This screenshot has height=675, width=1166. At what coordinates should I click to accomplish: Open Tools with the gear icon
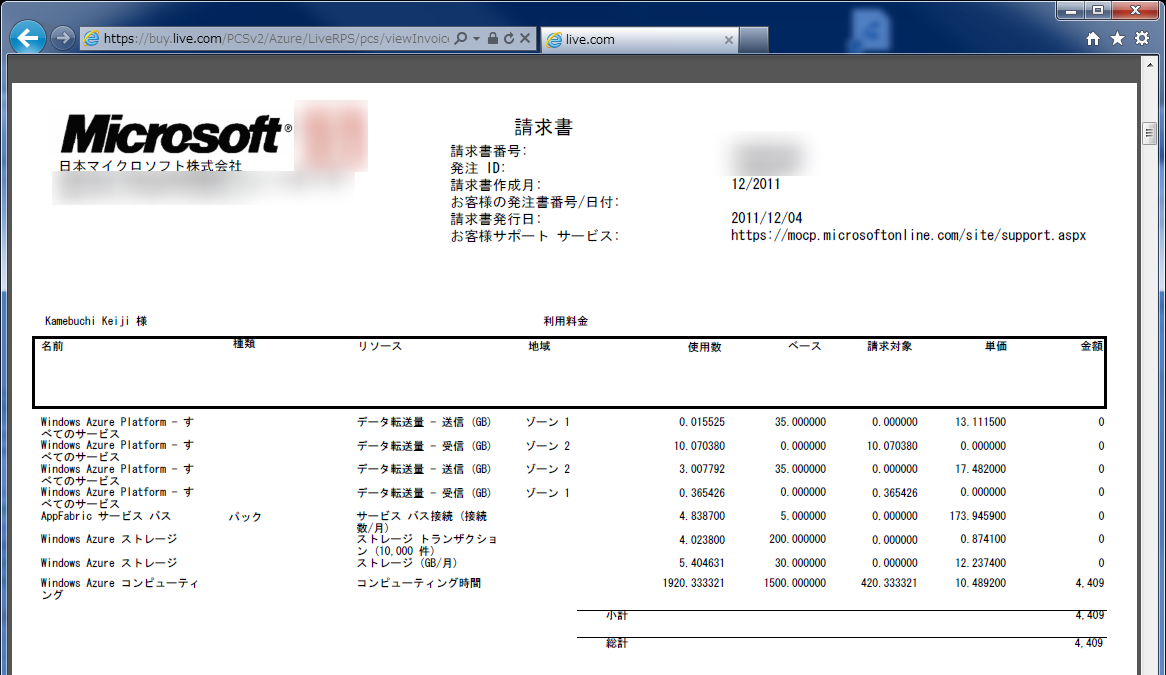point(1142,39)
